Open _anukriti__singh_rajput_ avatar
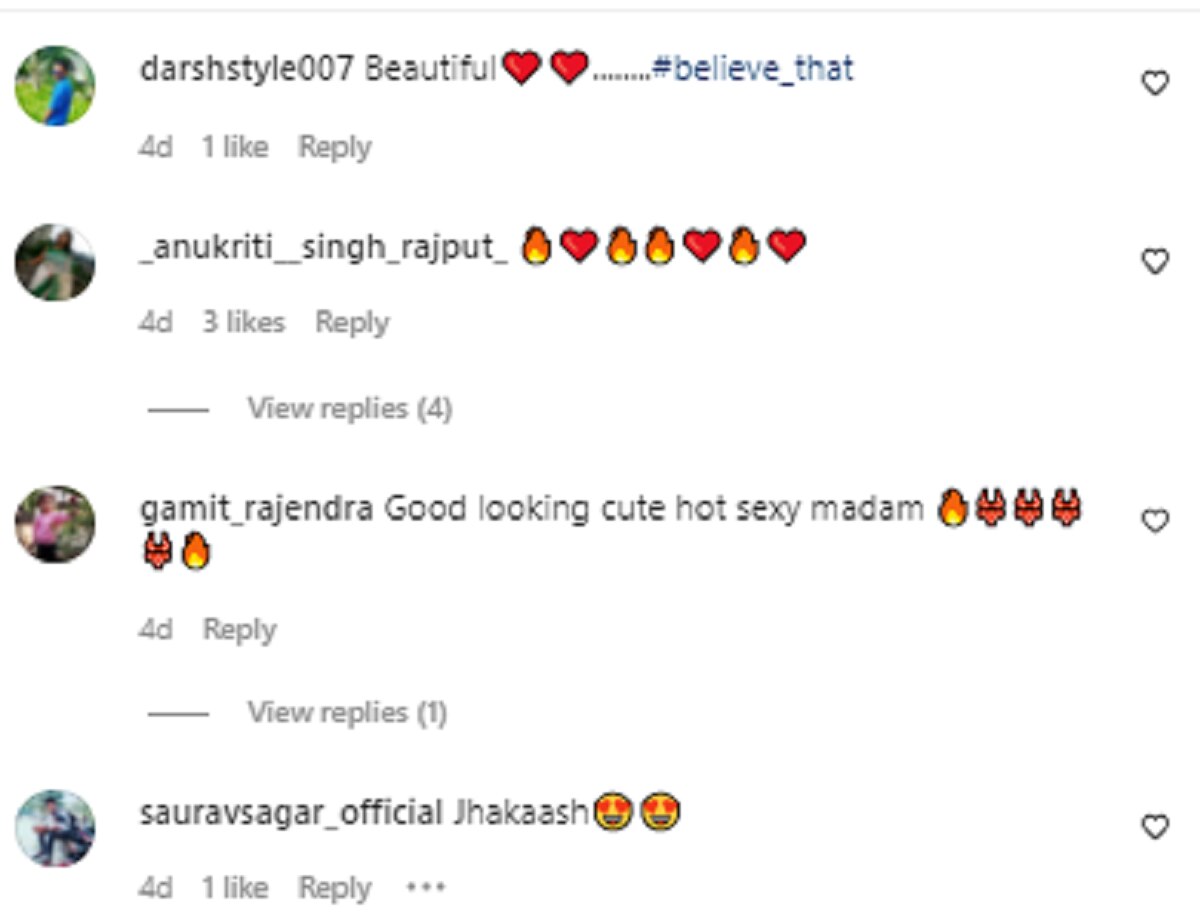1200x913 pixels. 55,262
